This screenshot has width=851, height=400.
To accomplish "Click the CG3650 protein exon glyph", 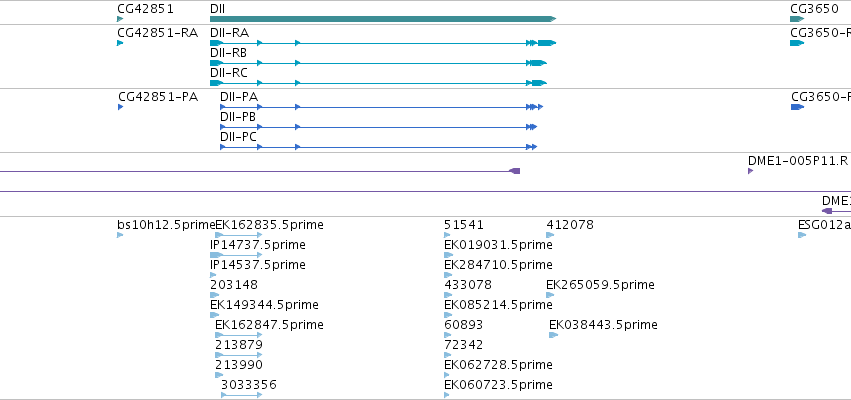I will [797, 107].
